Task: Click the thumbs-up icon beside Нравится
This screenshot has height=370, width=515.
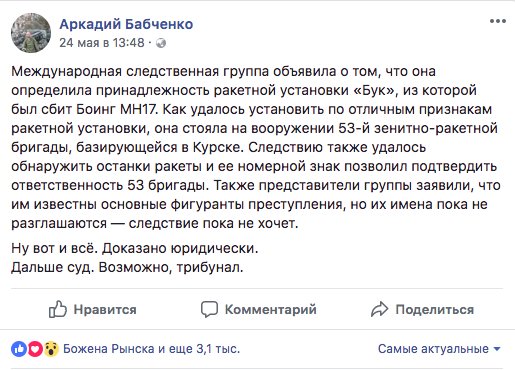Action: click(58, 309)
